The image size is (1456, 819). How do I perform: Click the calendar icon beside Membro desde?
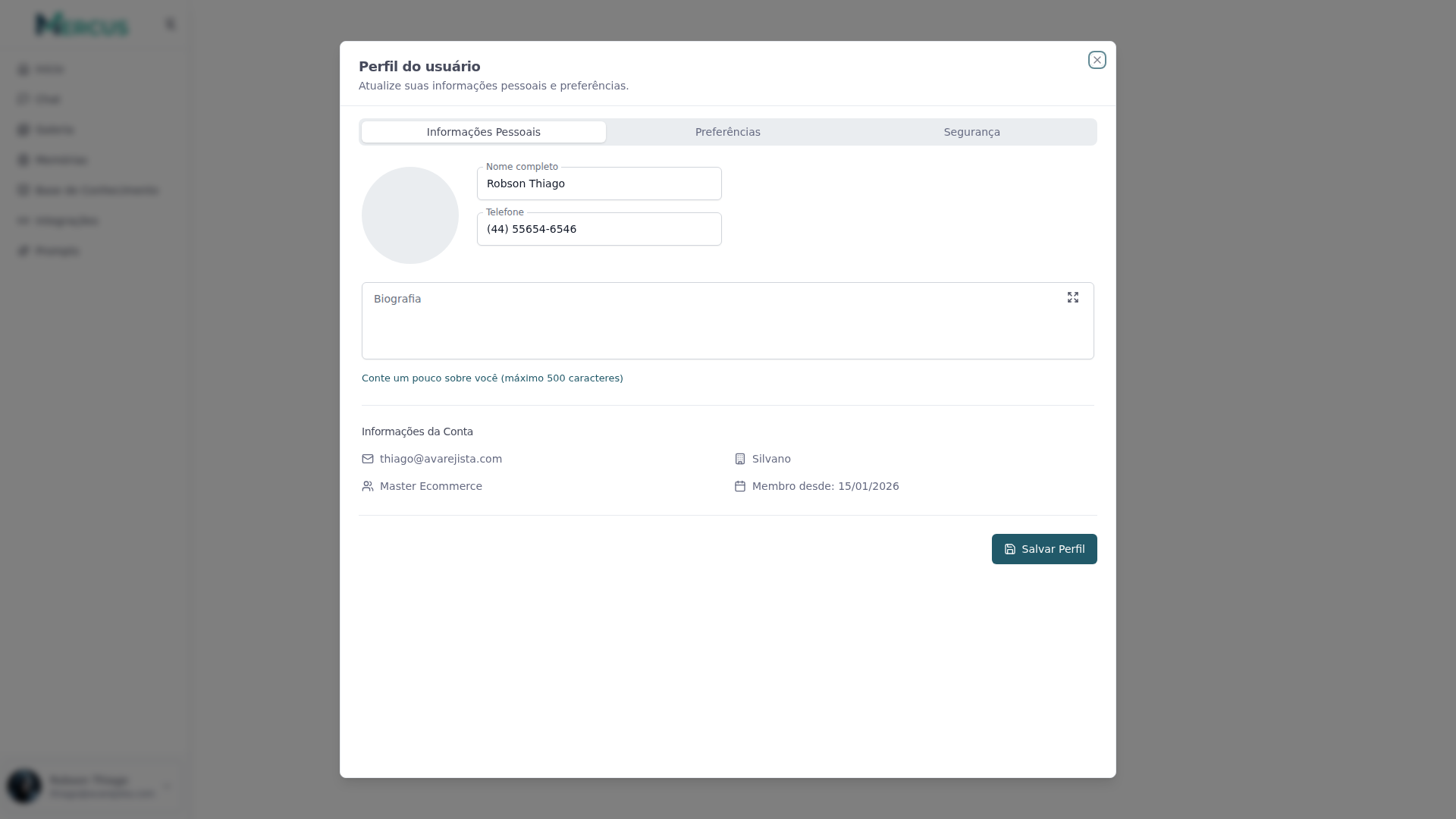point(740,486)
